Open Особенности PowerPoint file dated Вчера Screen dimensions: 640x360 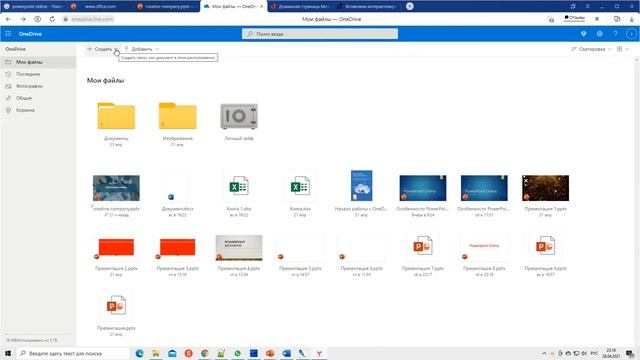423,188
